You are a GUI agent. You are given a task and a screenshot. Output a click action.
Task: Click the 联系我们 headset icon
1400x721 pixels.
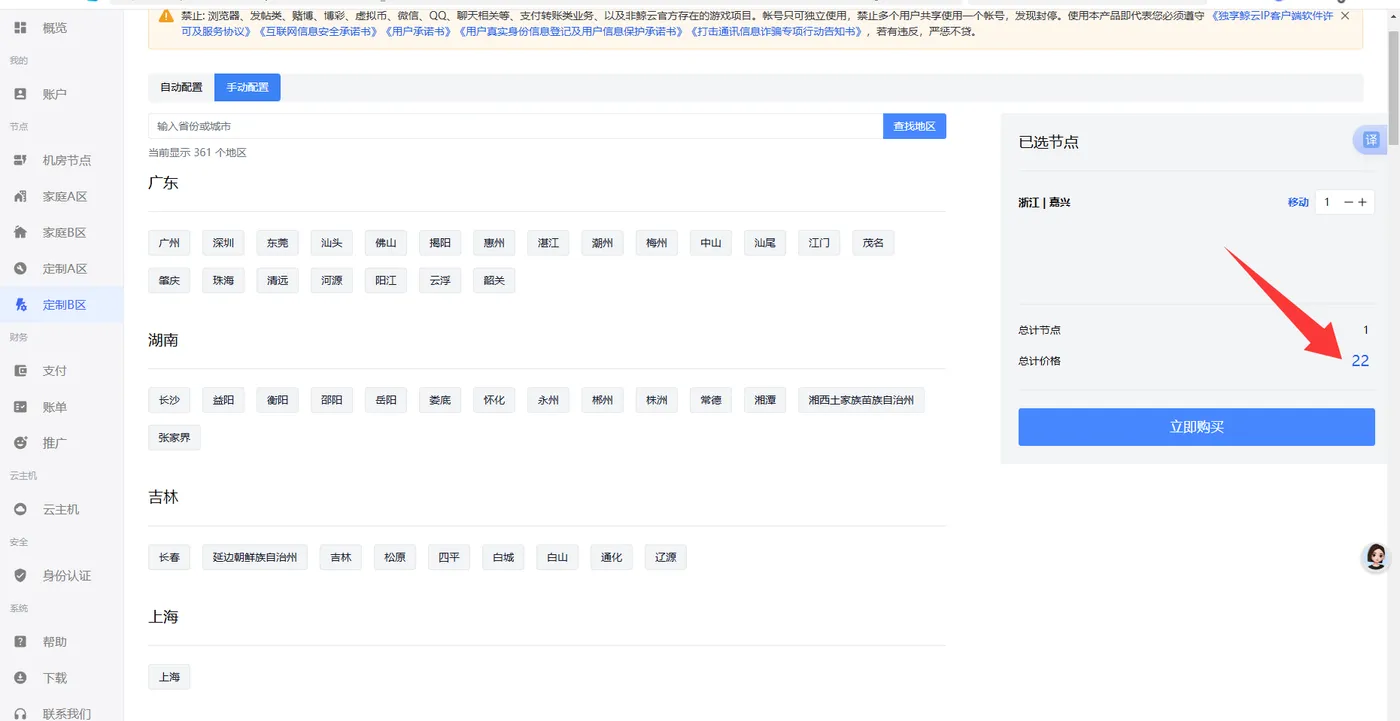pyautogui.click(x=20, y=713)
